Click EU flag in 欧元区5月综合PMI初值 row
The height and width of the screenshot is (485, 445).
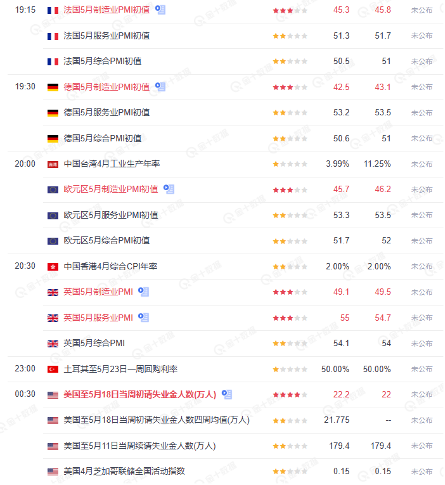pos(53,241)
